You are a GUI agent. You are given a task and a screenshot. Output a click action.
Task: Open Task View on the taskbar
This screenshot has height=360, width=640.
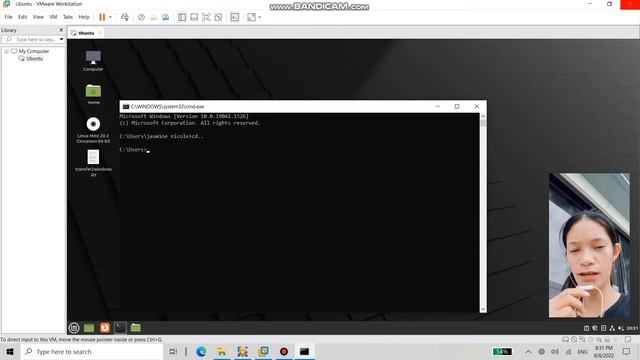(x=173, y=351)
